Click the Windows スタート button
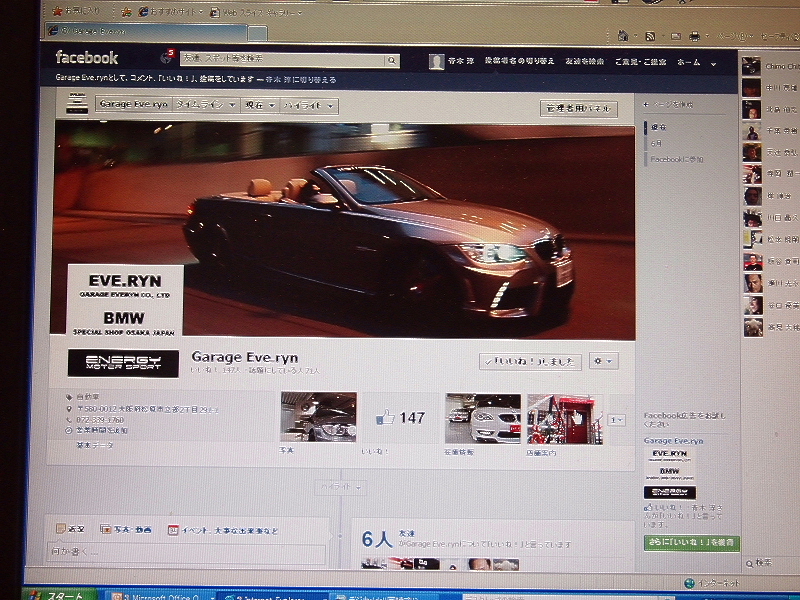 (60, 594)
